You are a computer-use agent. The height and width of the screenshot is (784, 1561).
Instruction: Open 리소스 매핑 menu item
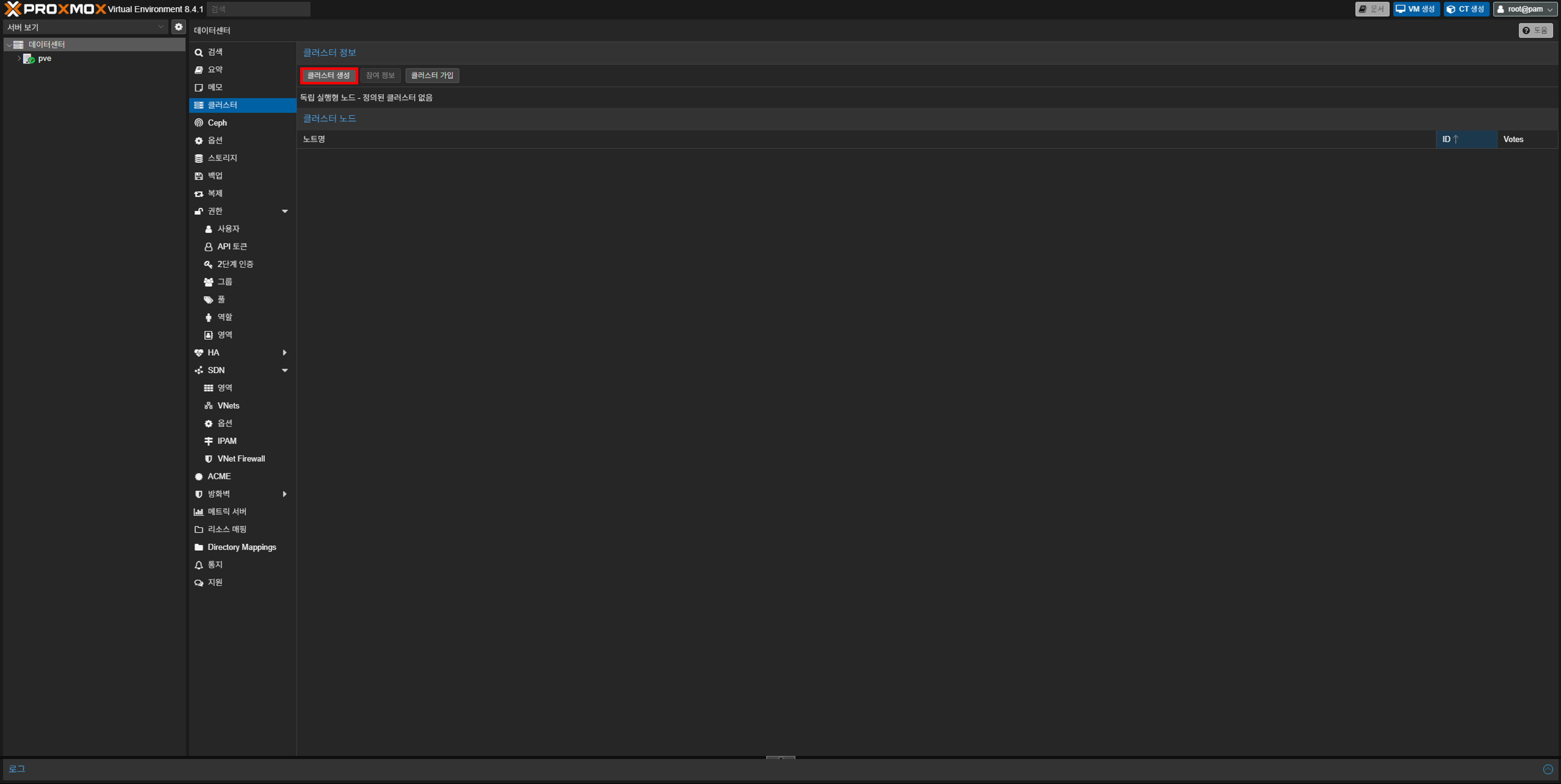pyautogui.click(x=242, y=529)
